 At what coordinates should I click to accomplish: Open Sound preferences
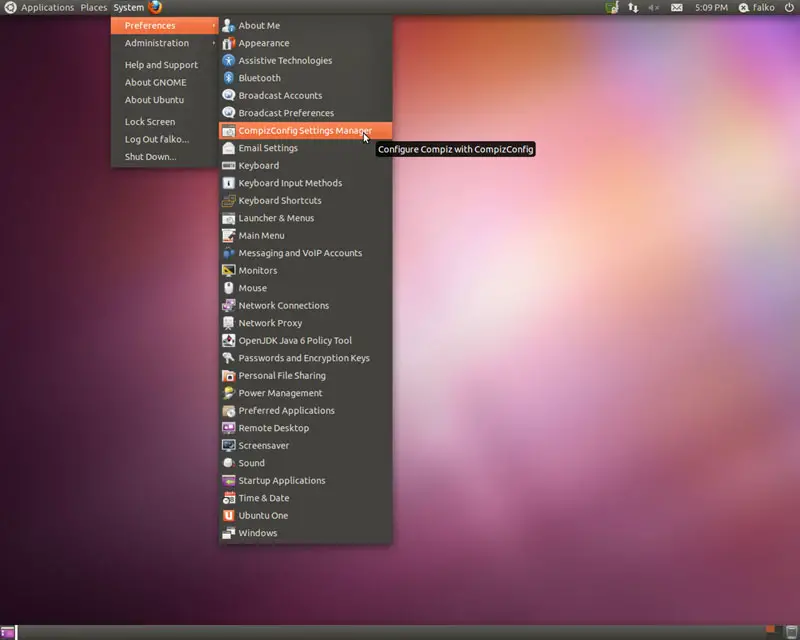305,463
